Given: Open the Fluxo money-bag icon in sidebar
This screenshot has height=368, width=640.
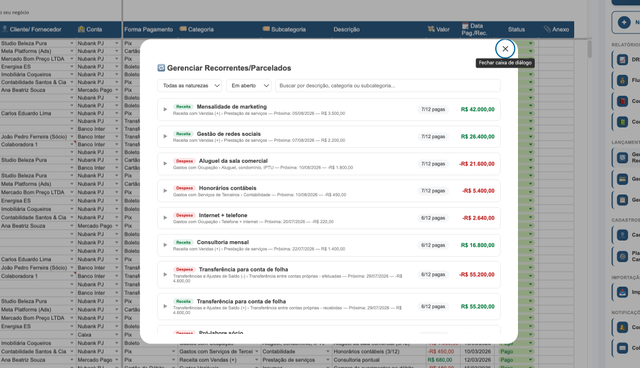Looking at the screenshot, I should 622,80.
